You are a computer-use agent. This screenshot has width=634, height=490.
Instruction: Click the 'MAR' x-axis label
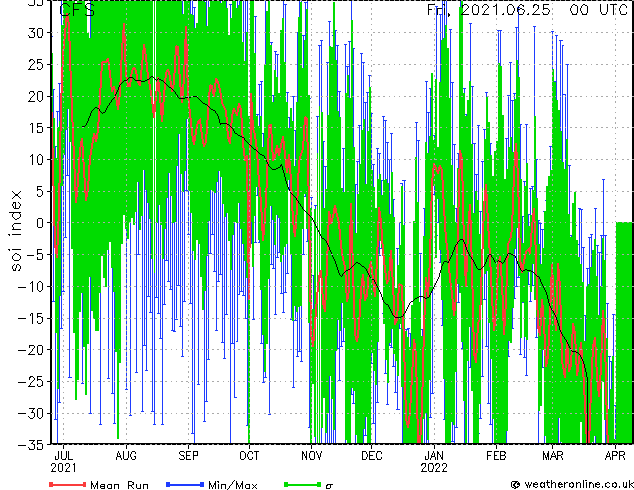(x=553, y=456)
